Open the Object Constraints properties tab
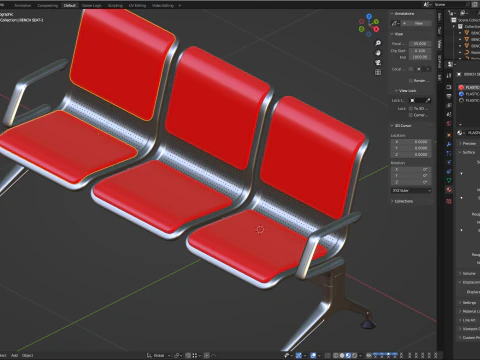The height and width of the screenshot is (360, 480). pos(449,171)
